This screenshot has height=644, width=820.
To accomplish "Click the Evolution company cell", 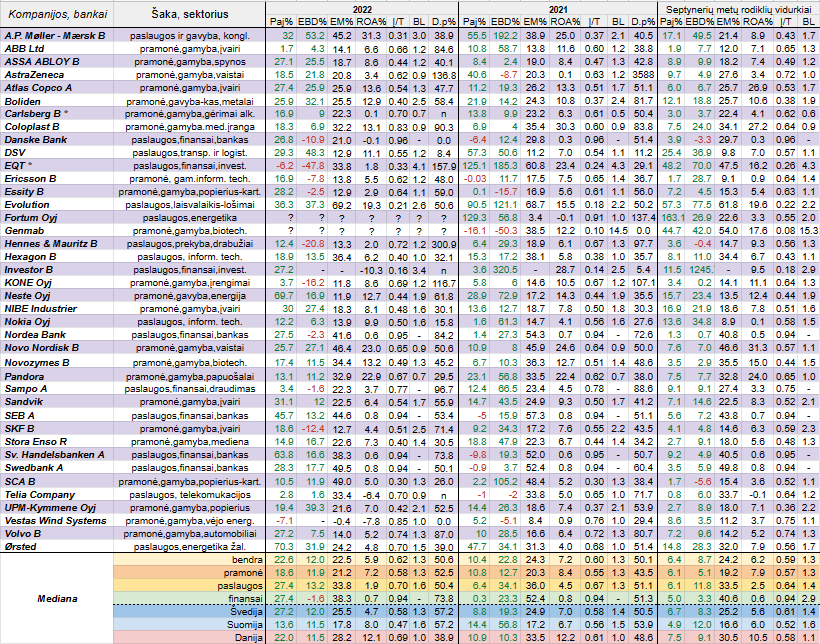I will coord(57,205).
